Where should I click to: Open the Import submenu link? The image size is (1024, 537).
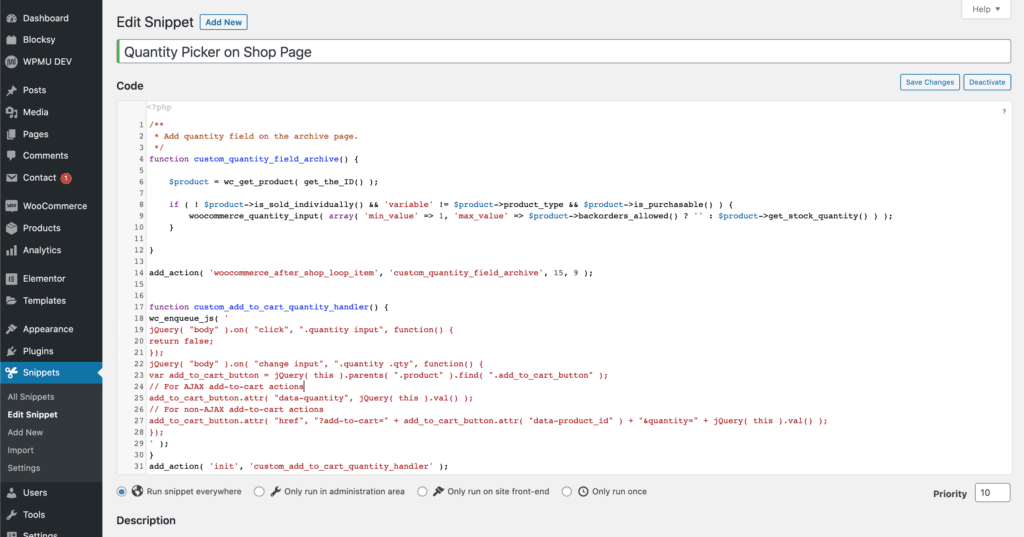[20, 450]
